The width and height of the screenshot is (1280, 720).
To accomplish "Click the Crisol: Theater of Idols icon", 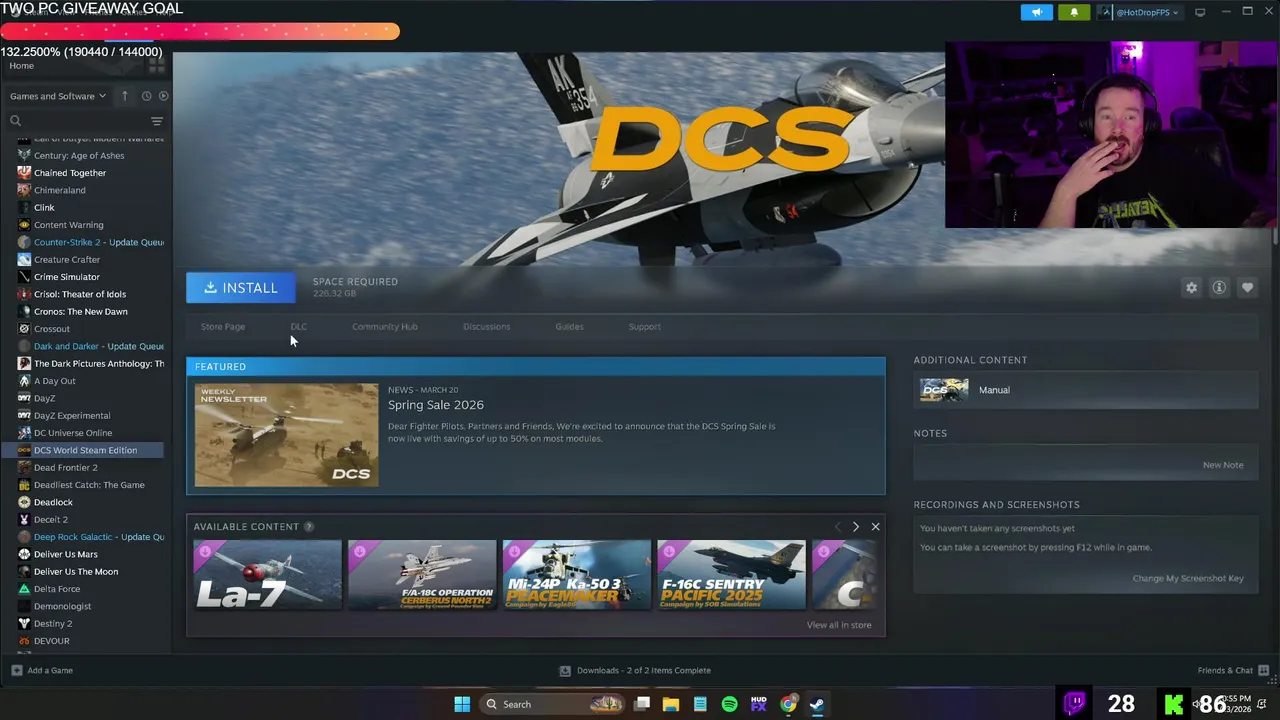I will [24, 294].
